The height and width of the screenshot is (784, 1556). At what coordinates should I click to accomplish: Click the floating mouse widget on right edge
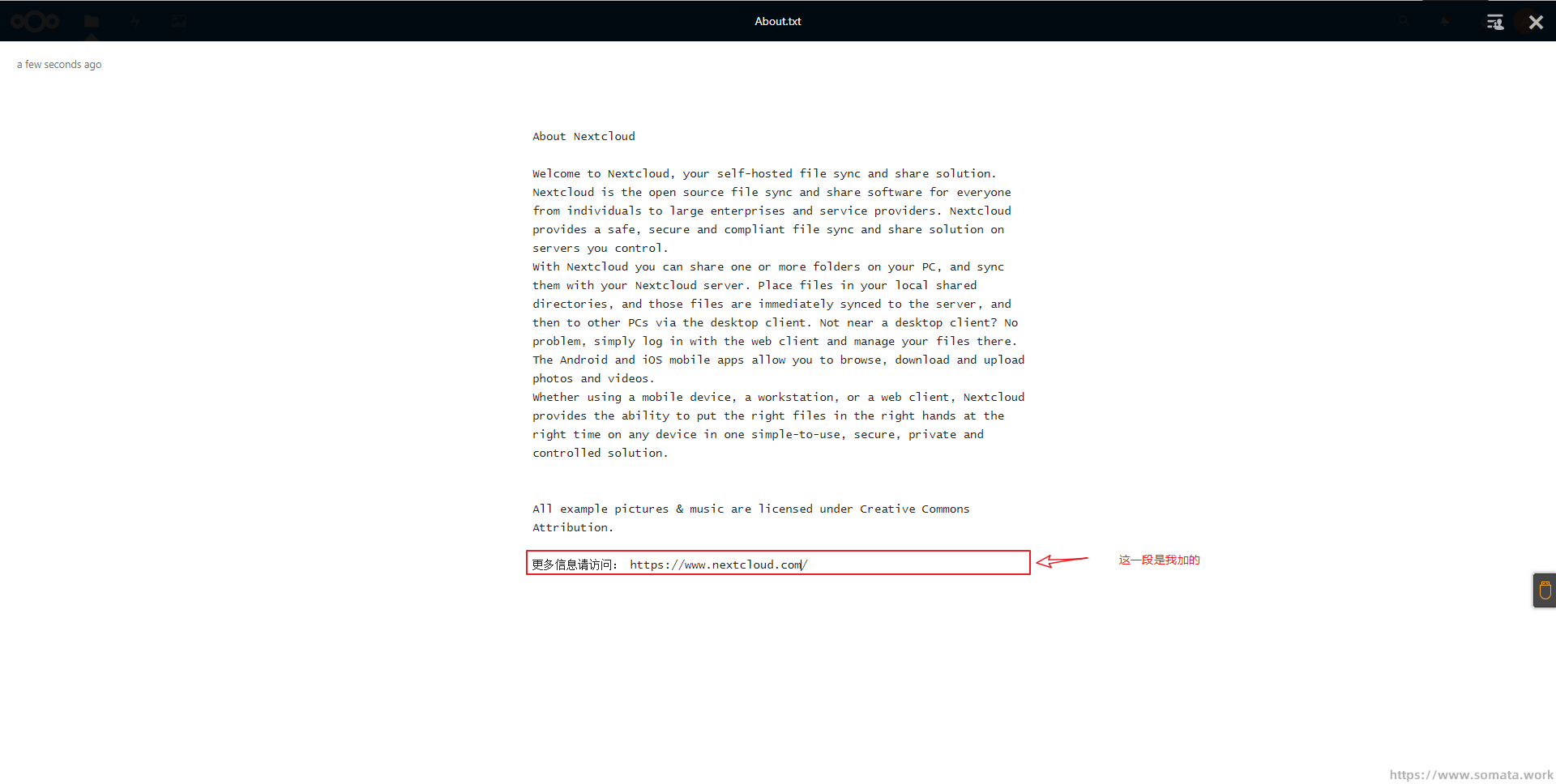pos(1545,590)
